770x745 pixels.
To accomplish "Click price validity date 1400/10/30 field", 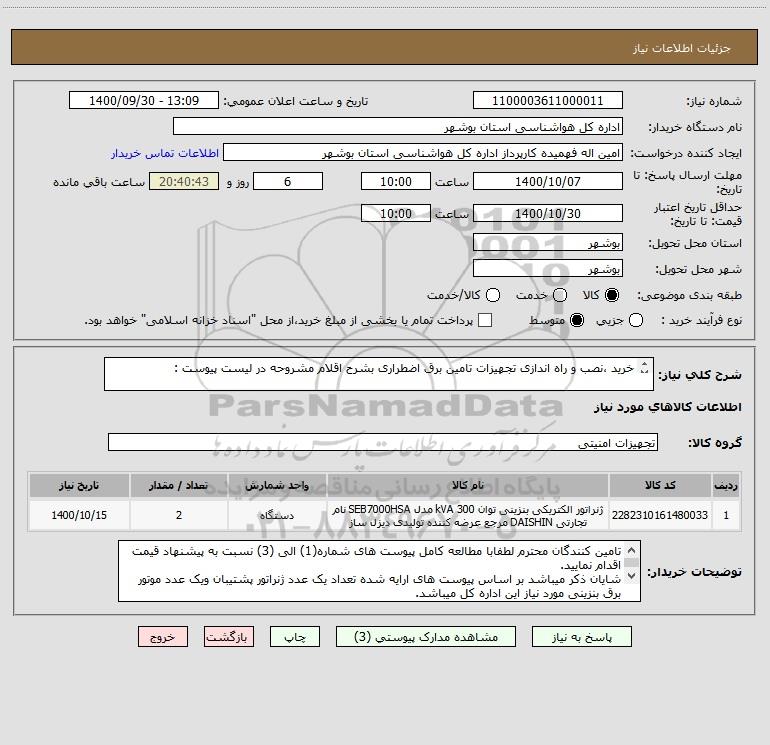I will (x=548, y=214).
